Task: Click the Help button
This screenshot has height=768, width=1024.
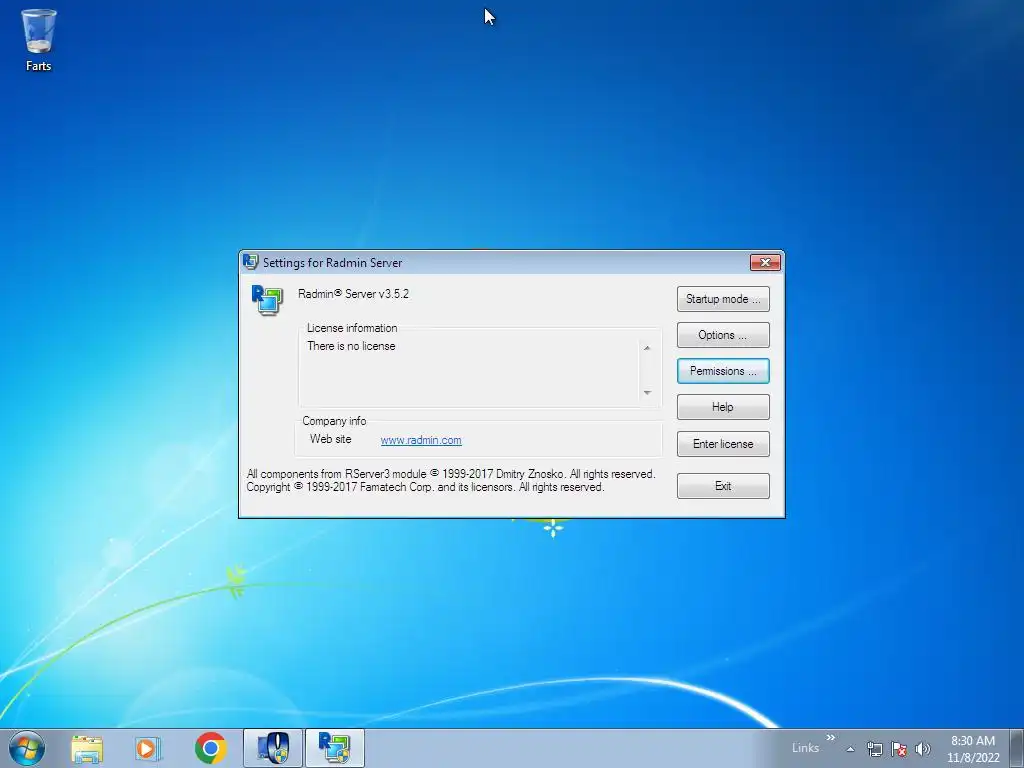Action: pyautogui.click(x=723, y=407)
